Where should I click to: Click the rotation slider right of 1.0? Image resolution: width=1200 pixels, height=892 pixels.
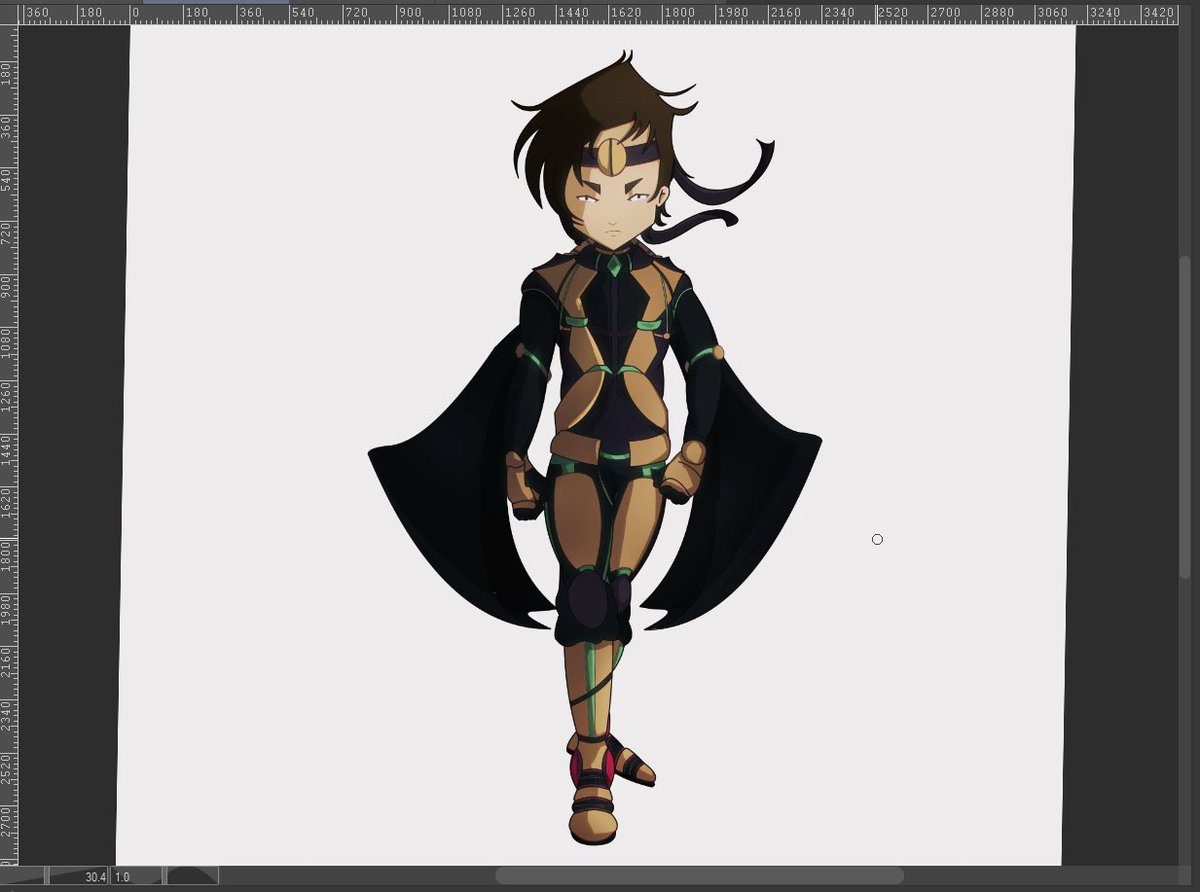(190, 877)
